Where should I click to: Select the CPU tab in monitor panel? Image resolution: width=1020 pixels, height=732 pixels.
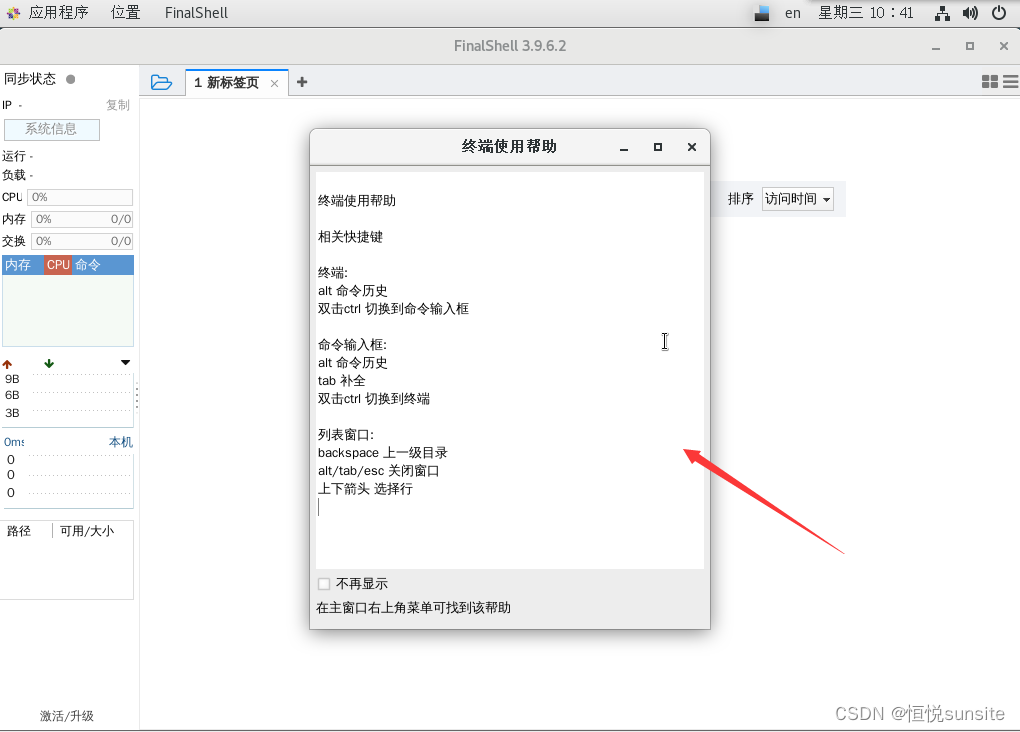pos(58,264)
